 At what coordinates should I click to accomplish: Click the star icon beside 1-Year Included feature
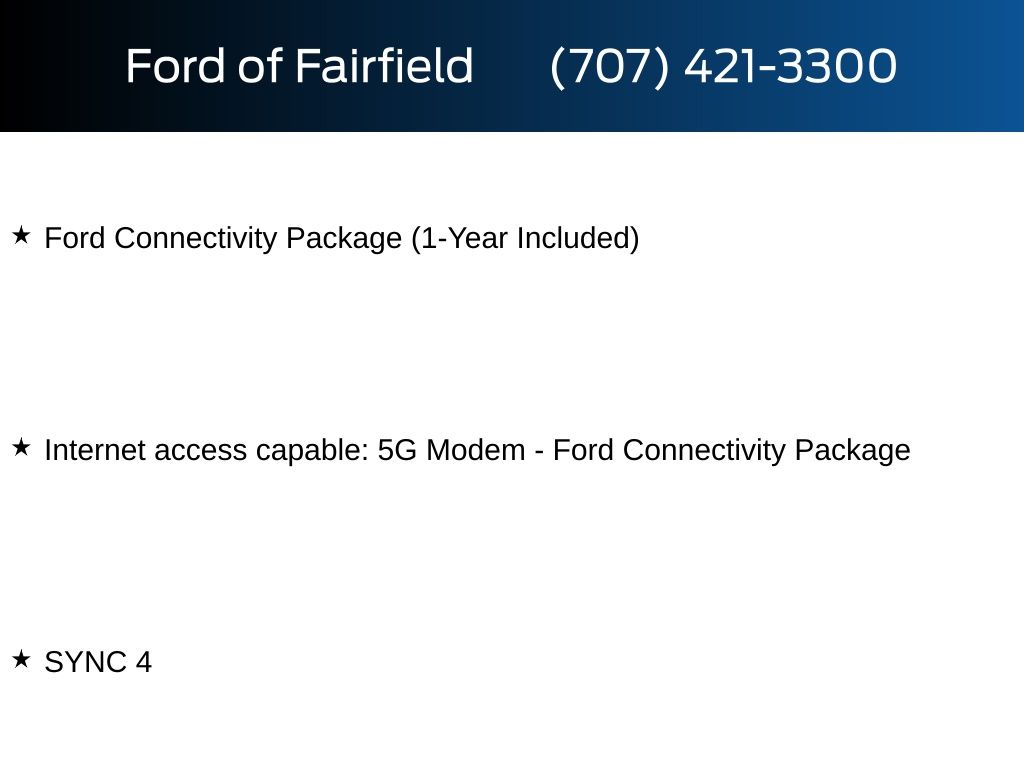click(x=21, y=236)
